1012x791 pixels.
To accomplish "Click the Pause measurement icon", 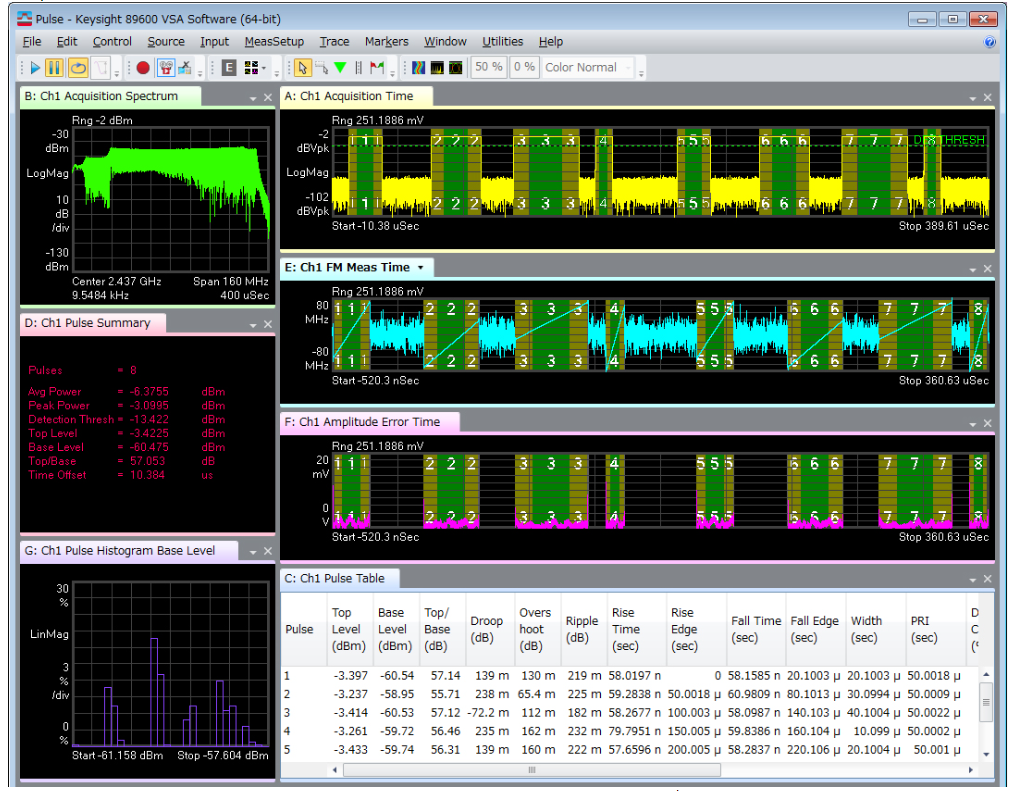I will (55, 68).
